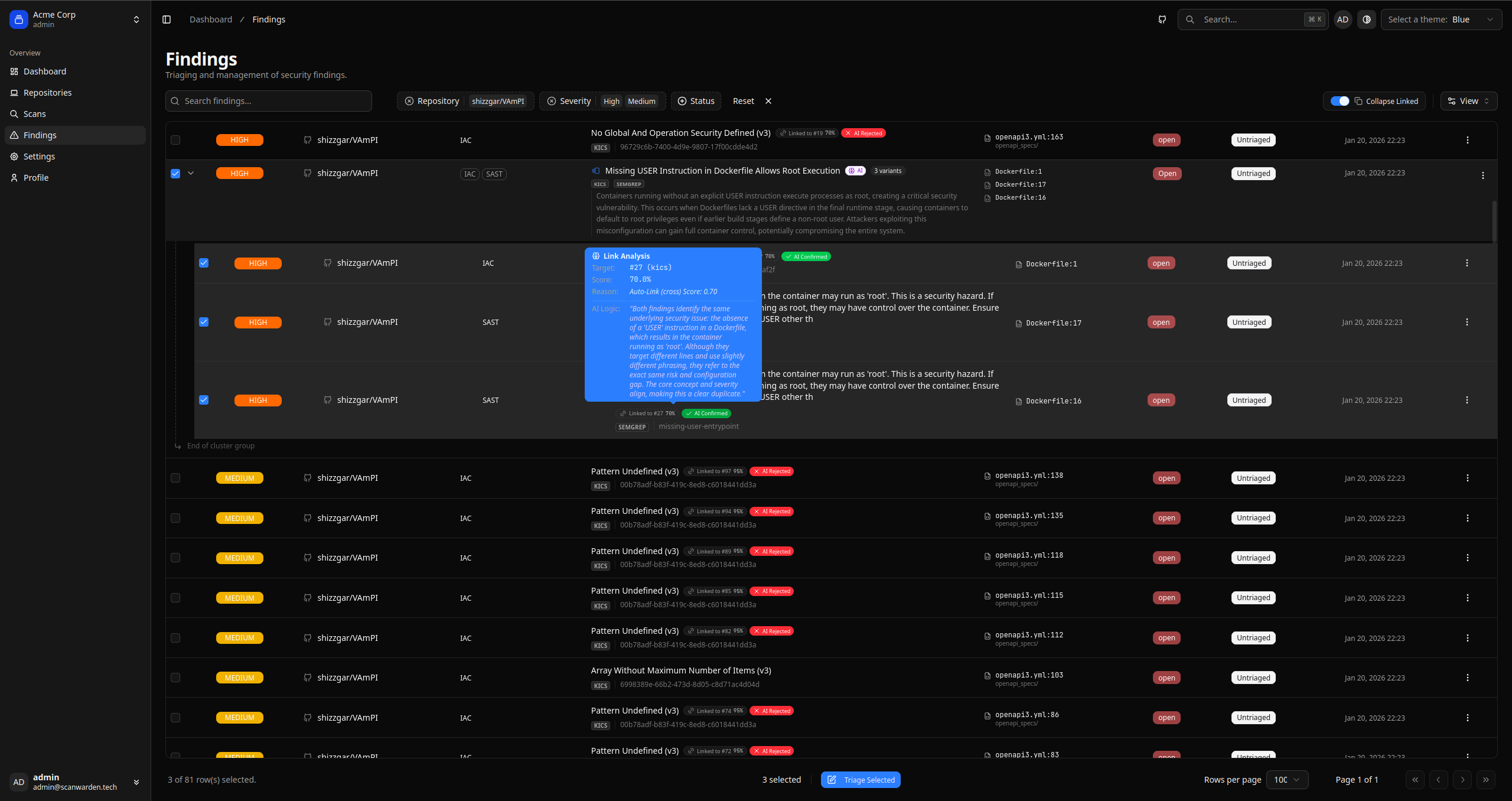Collapse the Missing USER Instruction cluster chevron
This screenshot has height=801, width=1512.
191,173
